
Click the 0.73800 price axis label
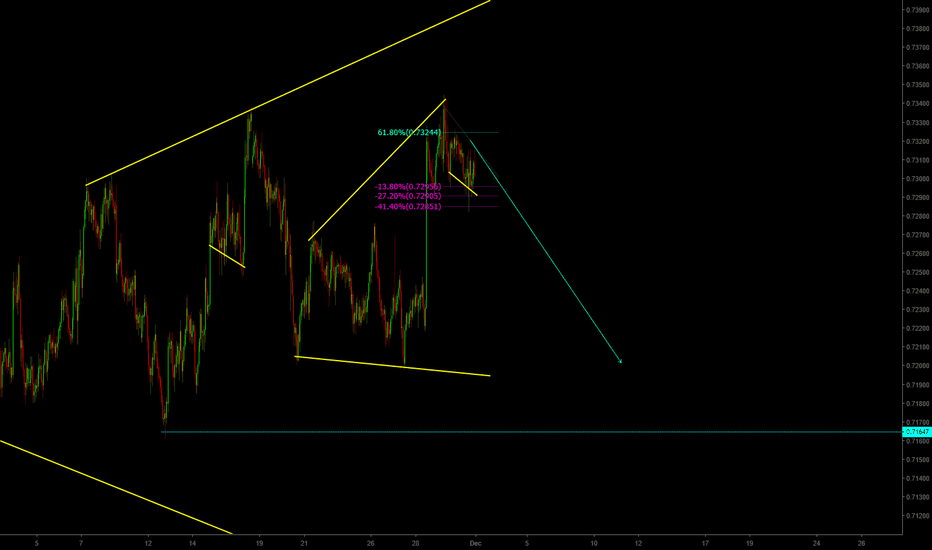[918, 29]
